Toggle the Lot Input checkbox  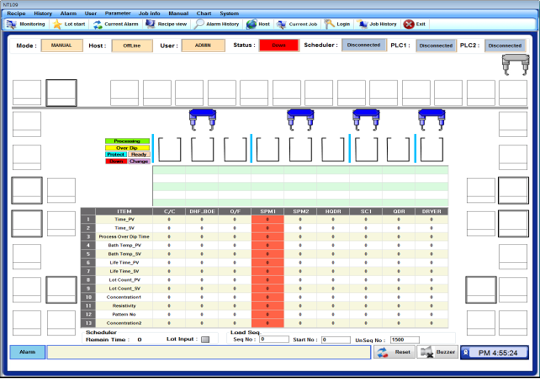click(x=205, y=339)
